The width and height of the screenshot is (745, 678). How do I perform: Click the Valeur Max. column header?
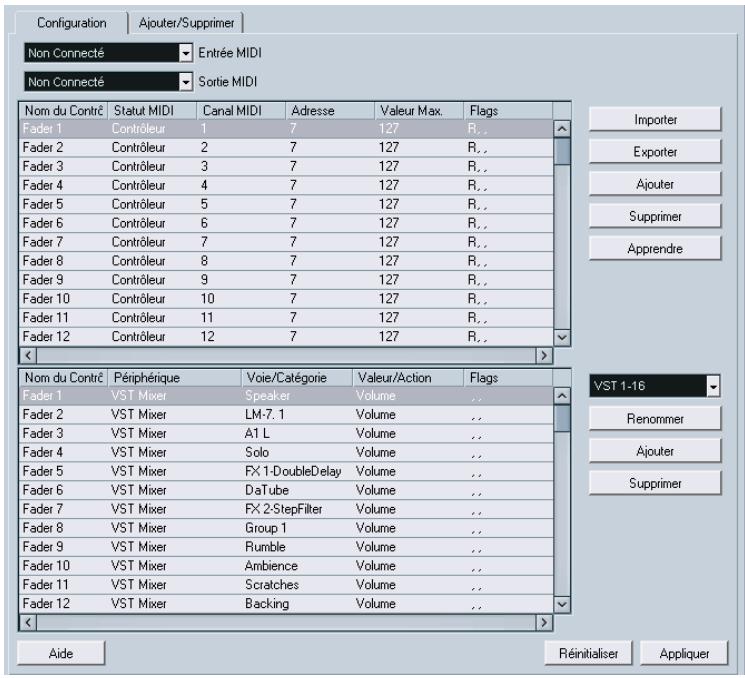click(419, 111)
